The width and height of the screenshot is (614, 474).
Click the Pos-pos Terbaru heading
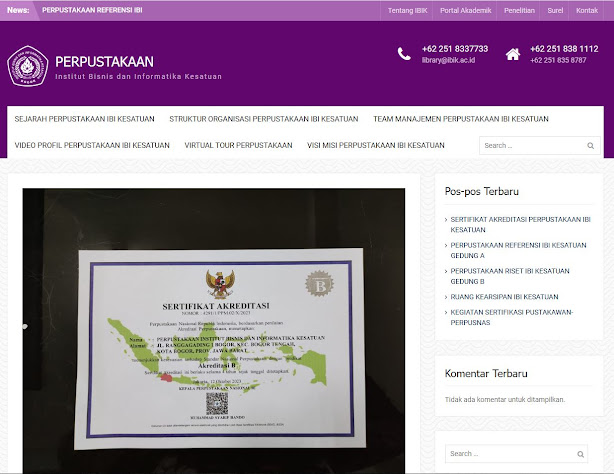coord(482,192)
